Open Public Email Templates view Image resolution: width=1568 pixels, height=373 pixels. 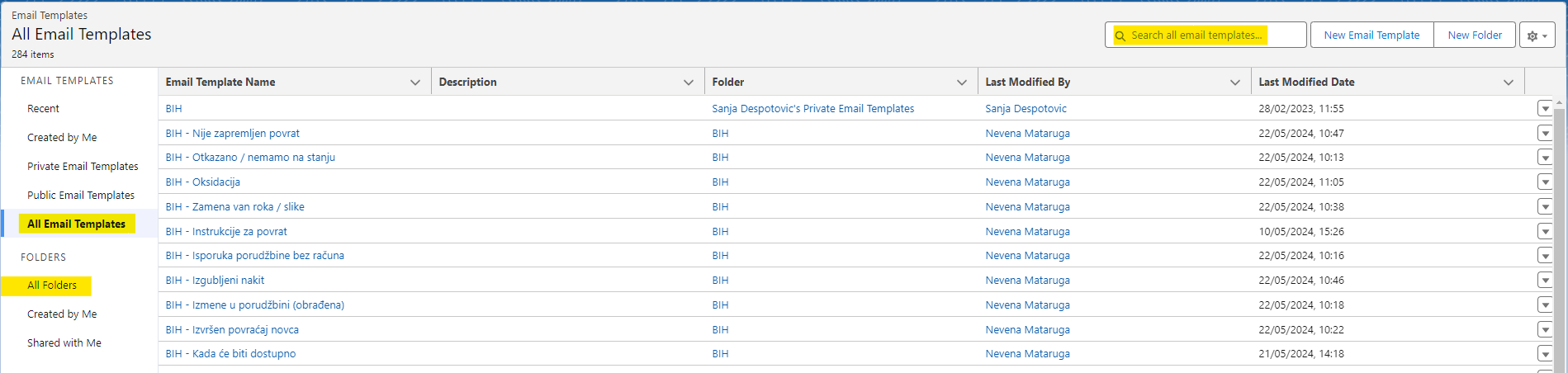click(81, 196)
